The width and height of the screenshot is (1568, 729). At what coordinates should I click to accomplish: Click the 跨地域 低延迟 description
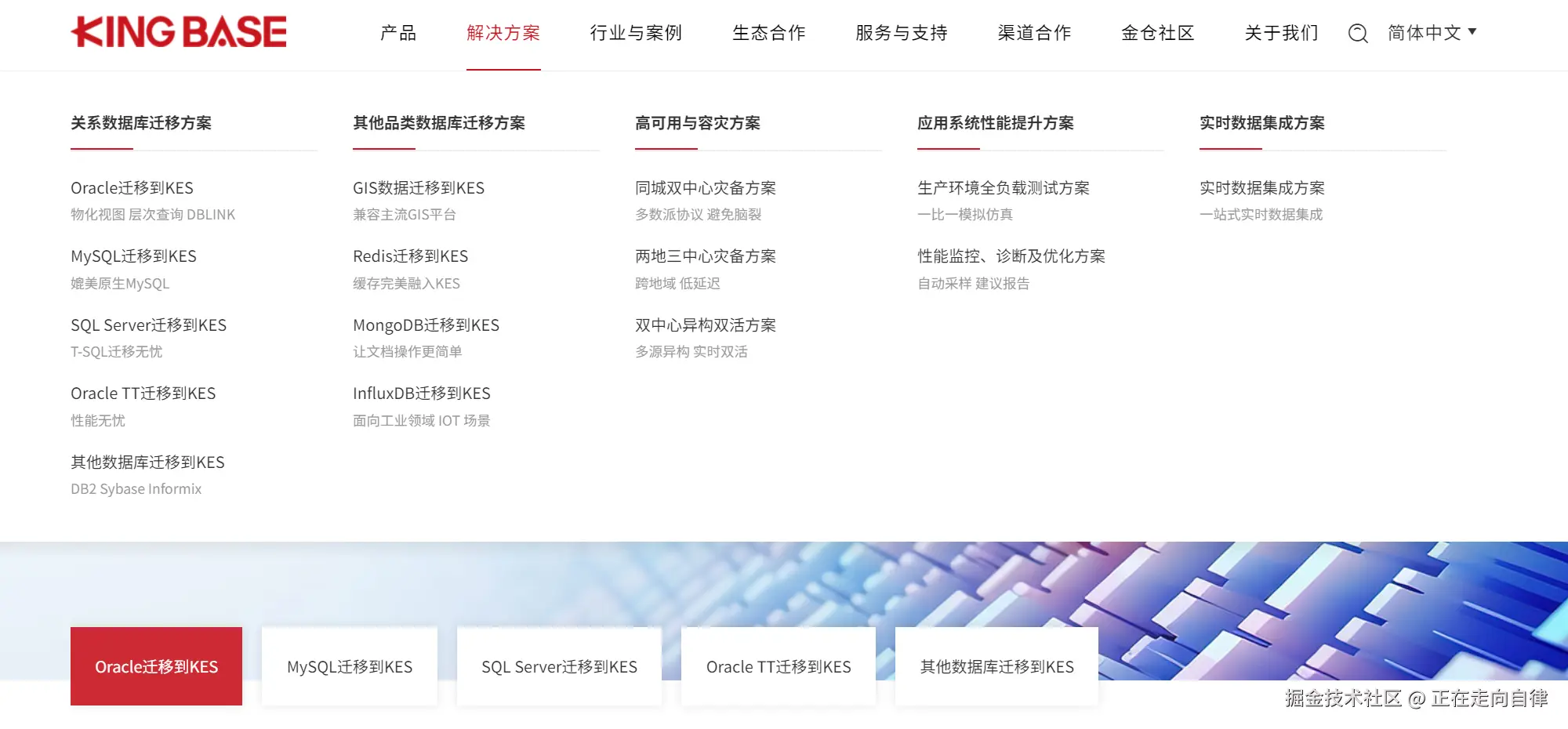[677, 284]
